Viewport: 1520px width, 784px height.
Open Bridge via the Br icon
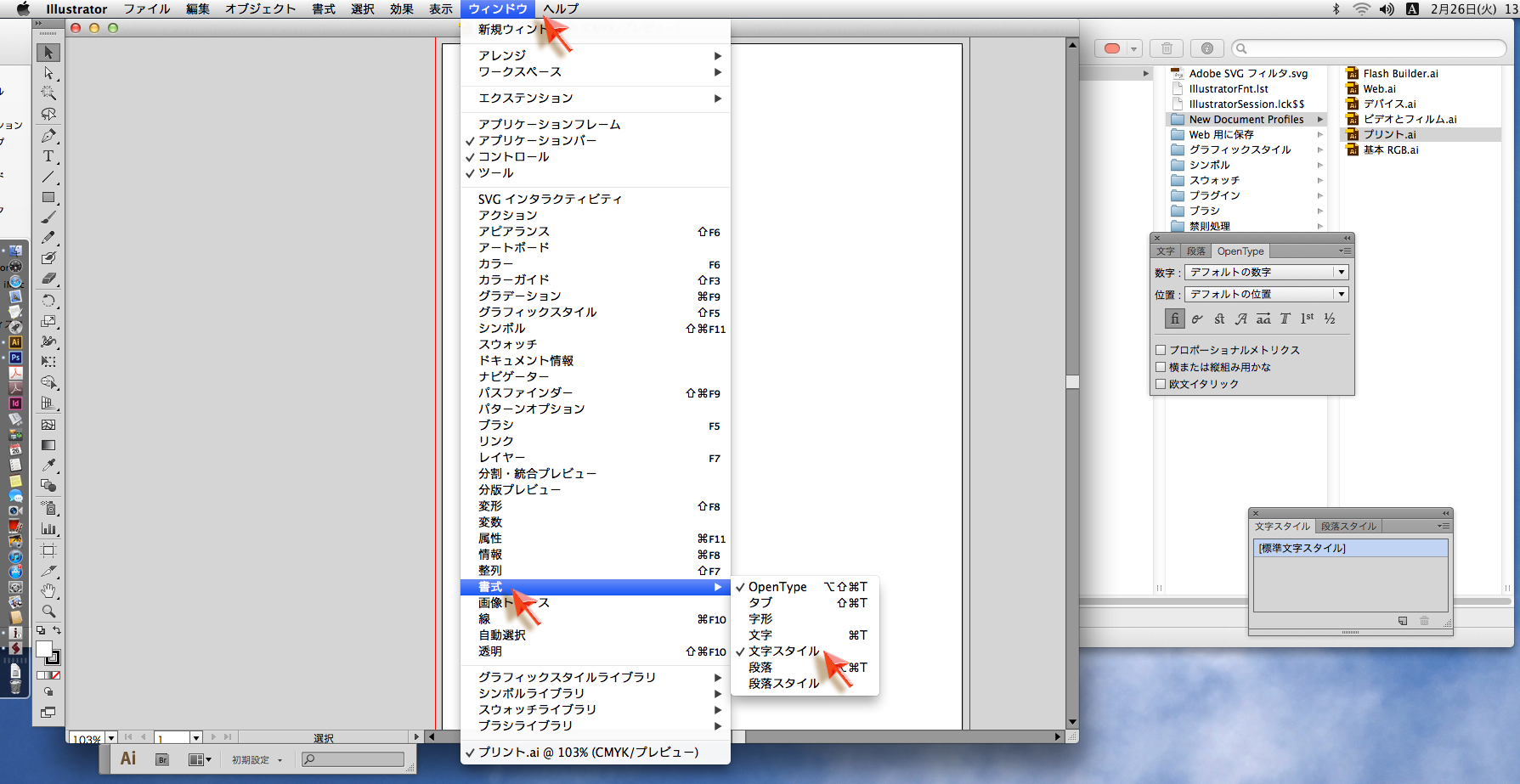[x=162, y=759]
